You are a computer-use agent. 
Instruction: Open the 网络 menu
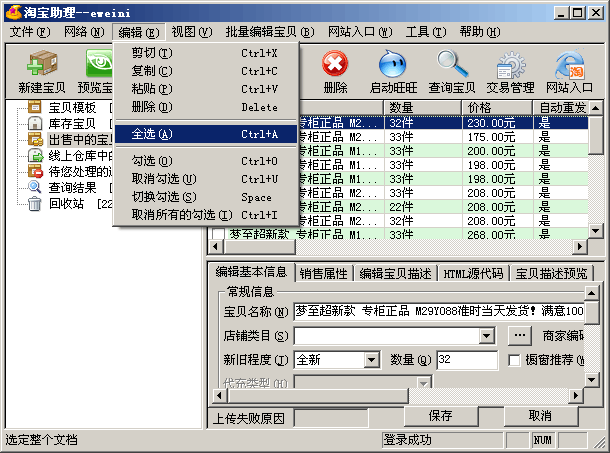[x=84, y=32]
